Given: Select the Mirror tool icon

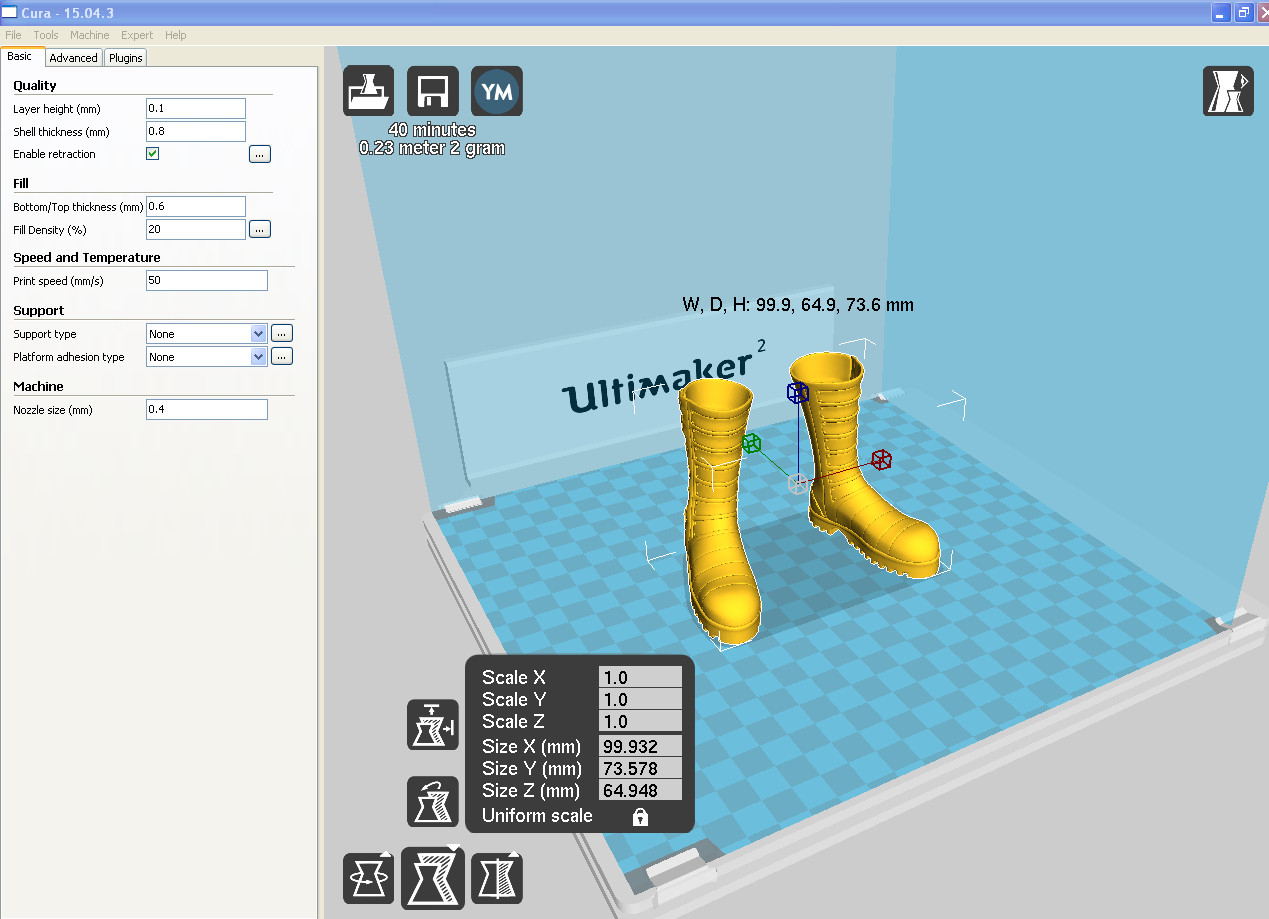Looking at the screenshot, I should tap(497, 879).
